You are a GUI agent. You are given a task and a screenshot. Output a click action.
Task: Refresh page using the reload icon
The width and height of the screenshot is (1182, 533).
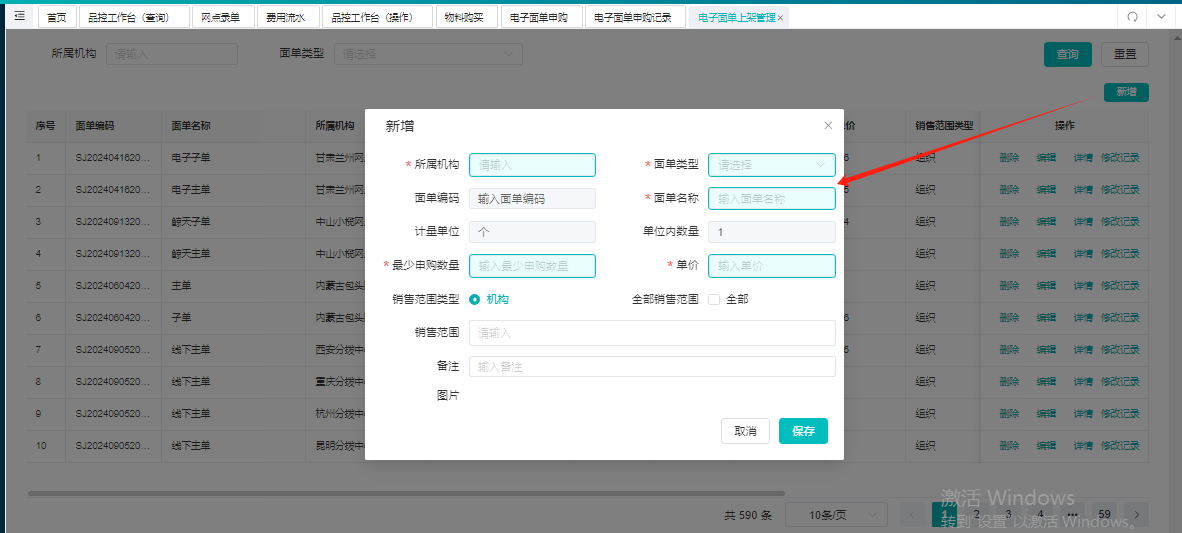tap(1132, 17)
